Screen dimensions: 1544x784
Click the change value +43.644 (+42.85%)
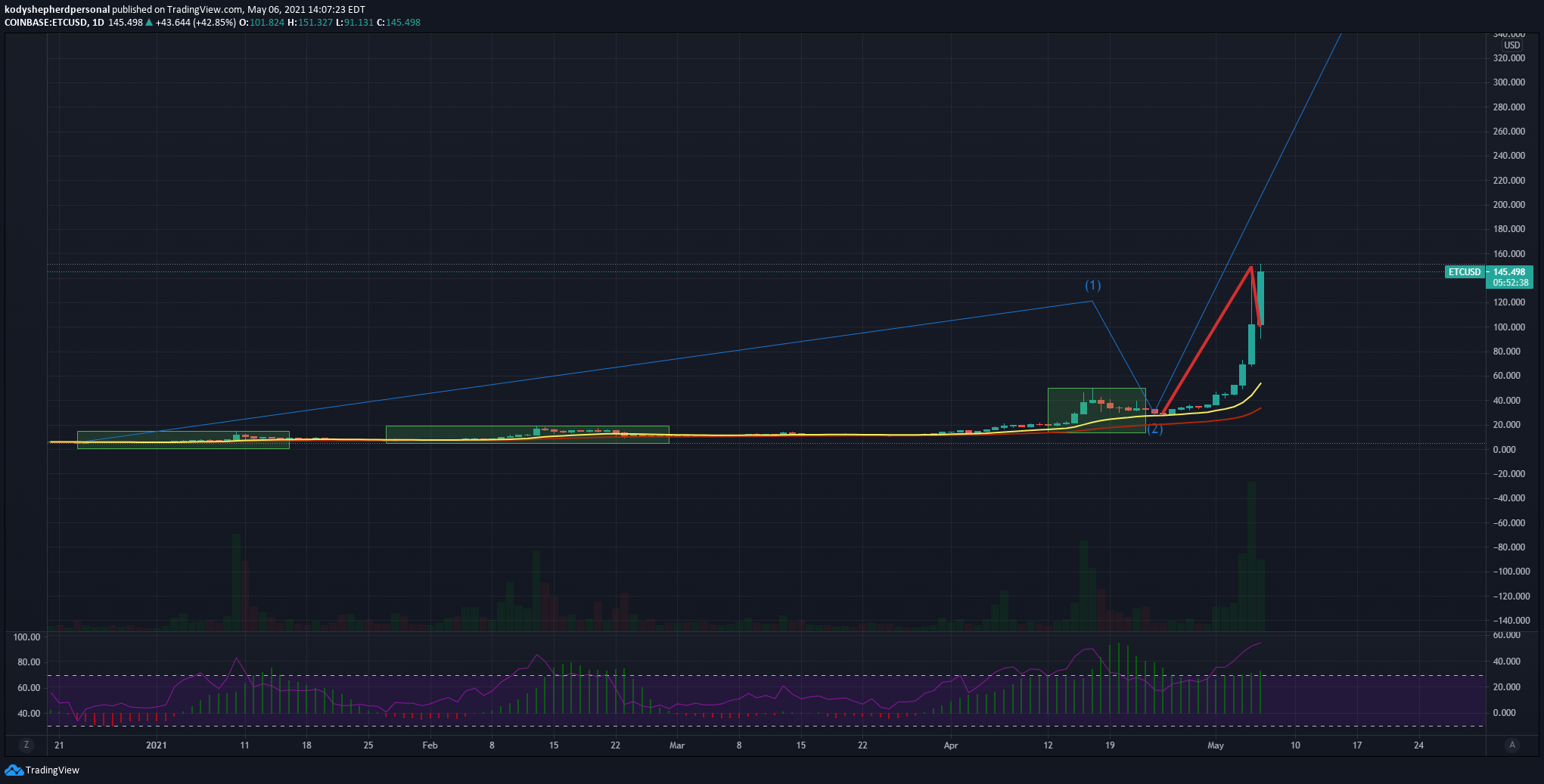click(195, 23)
